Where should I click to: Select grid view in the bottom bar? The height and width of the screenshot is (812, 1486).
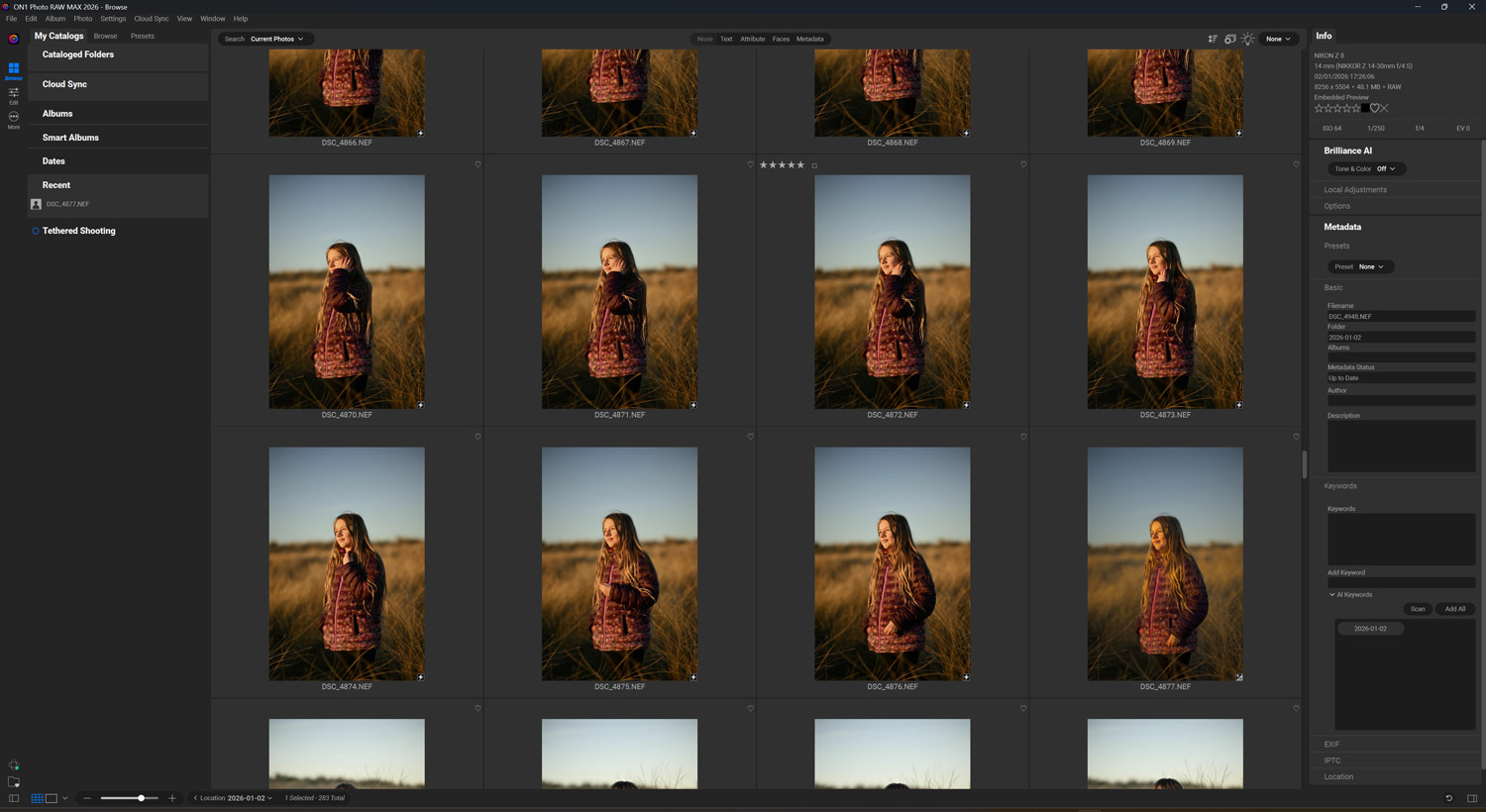click(37, 798)
